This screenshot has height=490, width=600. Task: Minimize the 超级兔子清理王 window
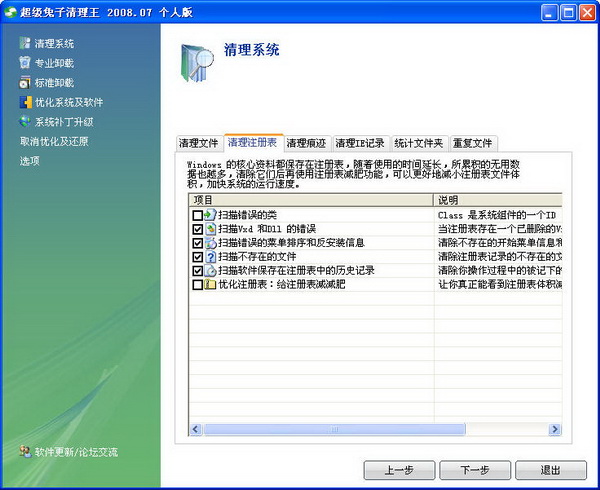(549, 13)
